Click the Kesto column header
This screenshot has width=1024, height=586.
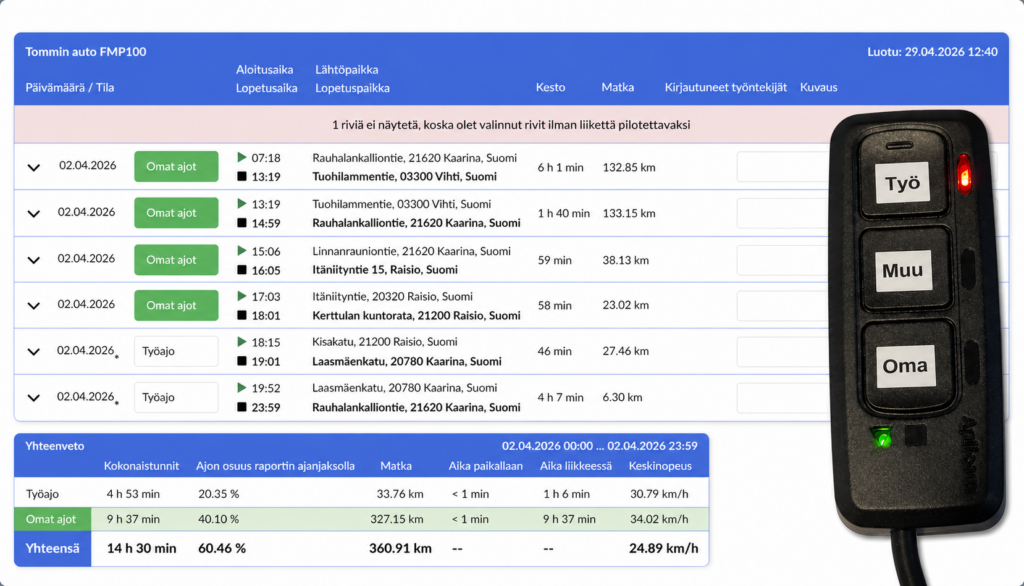[550, 88]
